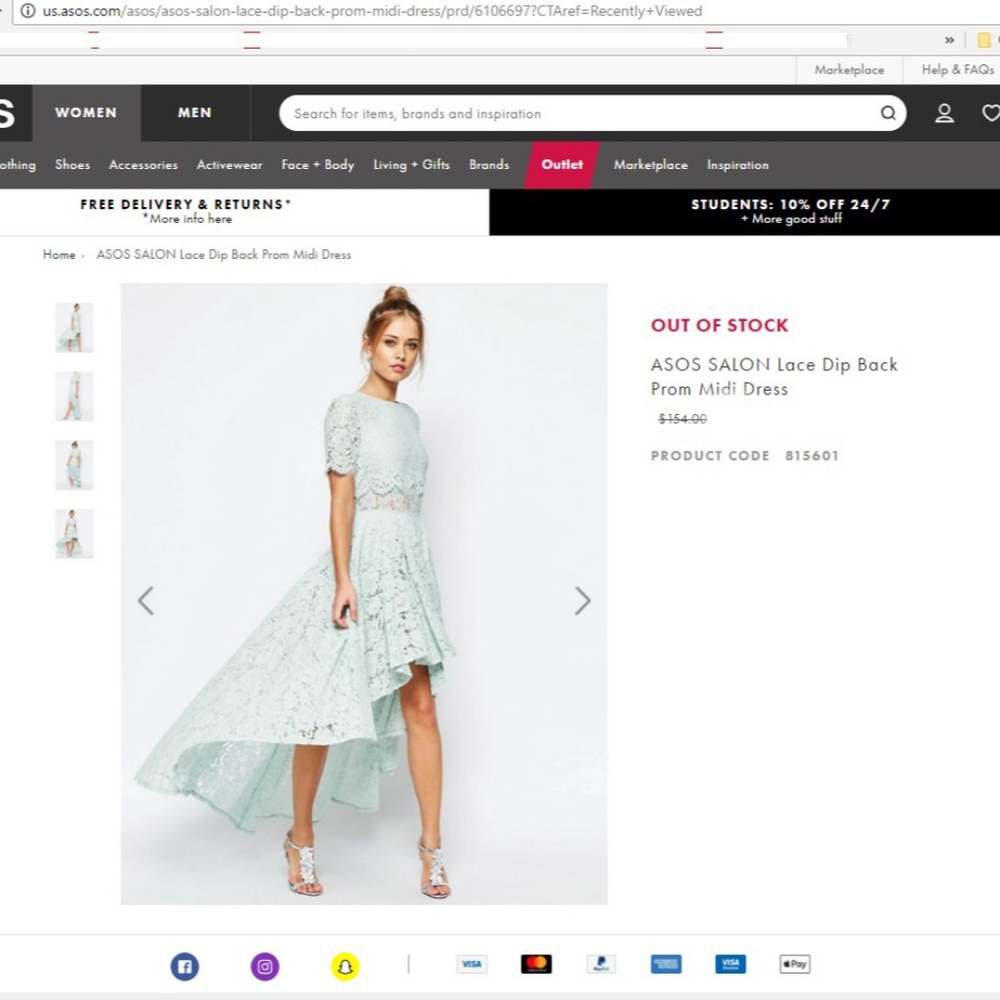Open ASOS Instagram page icon
Screen dimensions: 1000x1000
pos(265,966)
